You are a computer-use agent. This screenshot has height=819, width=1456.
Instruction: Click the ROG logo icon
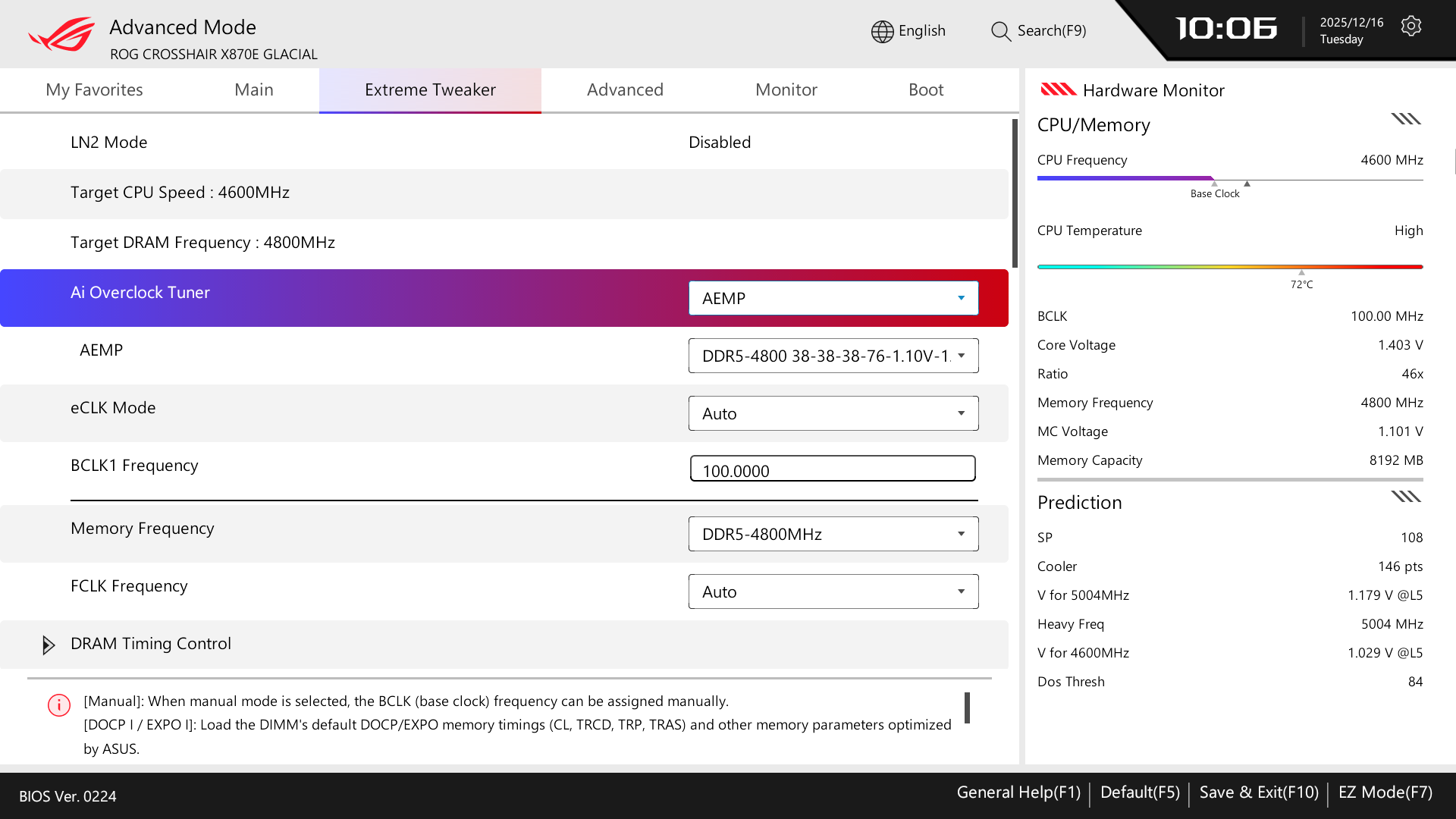point(61,34)
